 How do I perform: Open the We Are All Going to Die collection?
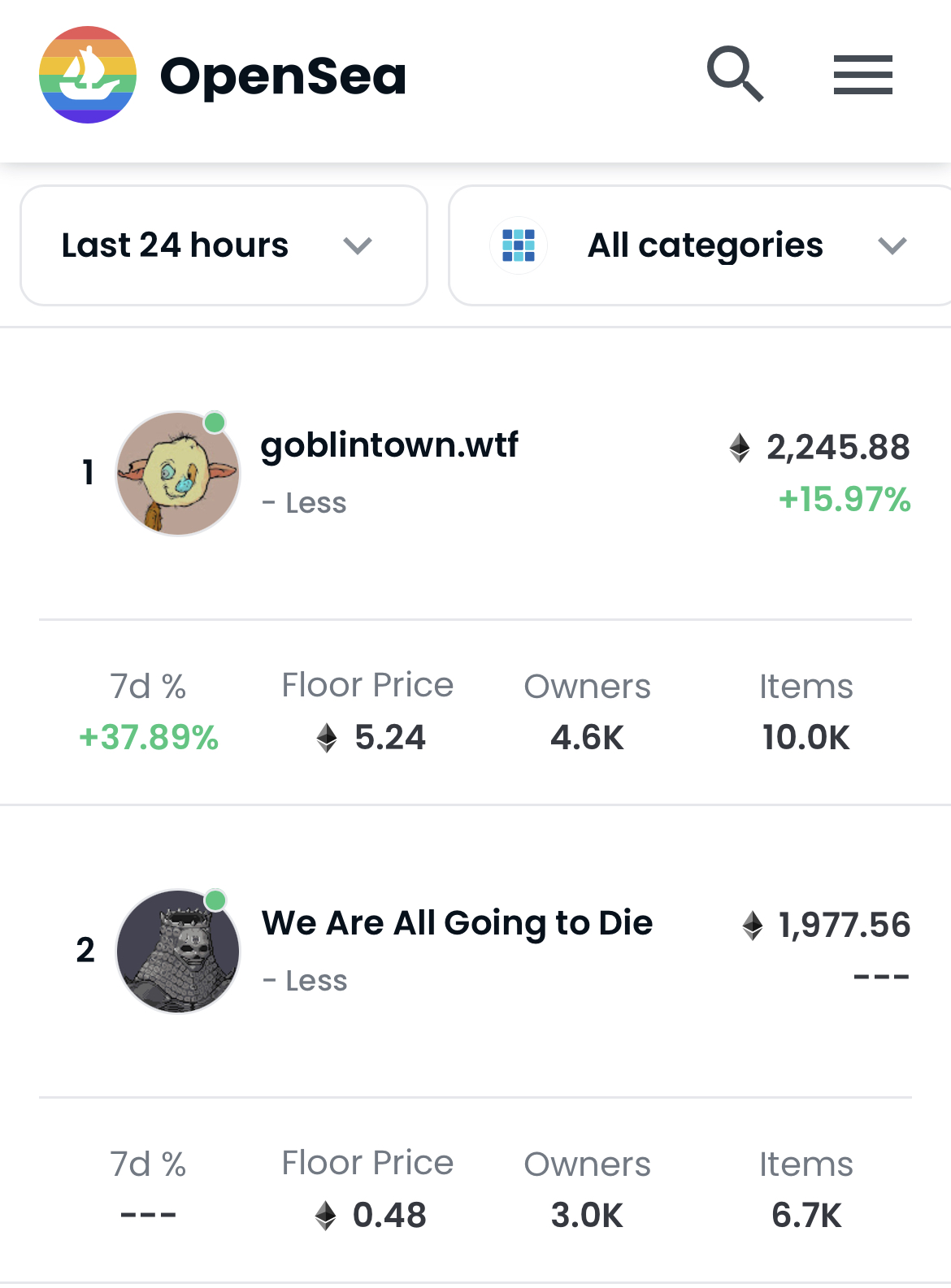457,922
